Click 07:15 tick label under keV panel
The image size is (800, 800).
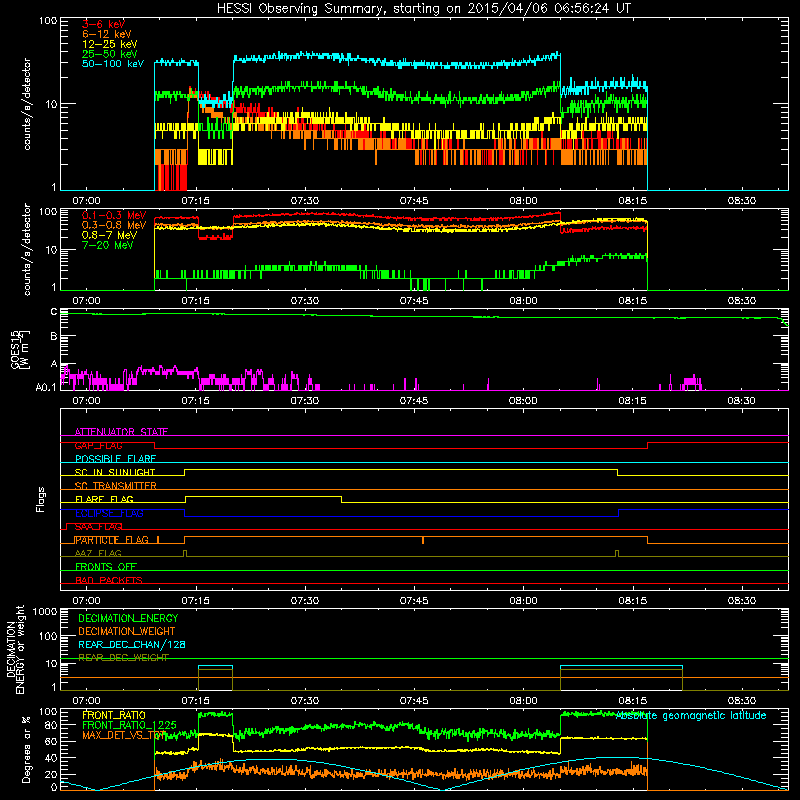pos(195,201)
